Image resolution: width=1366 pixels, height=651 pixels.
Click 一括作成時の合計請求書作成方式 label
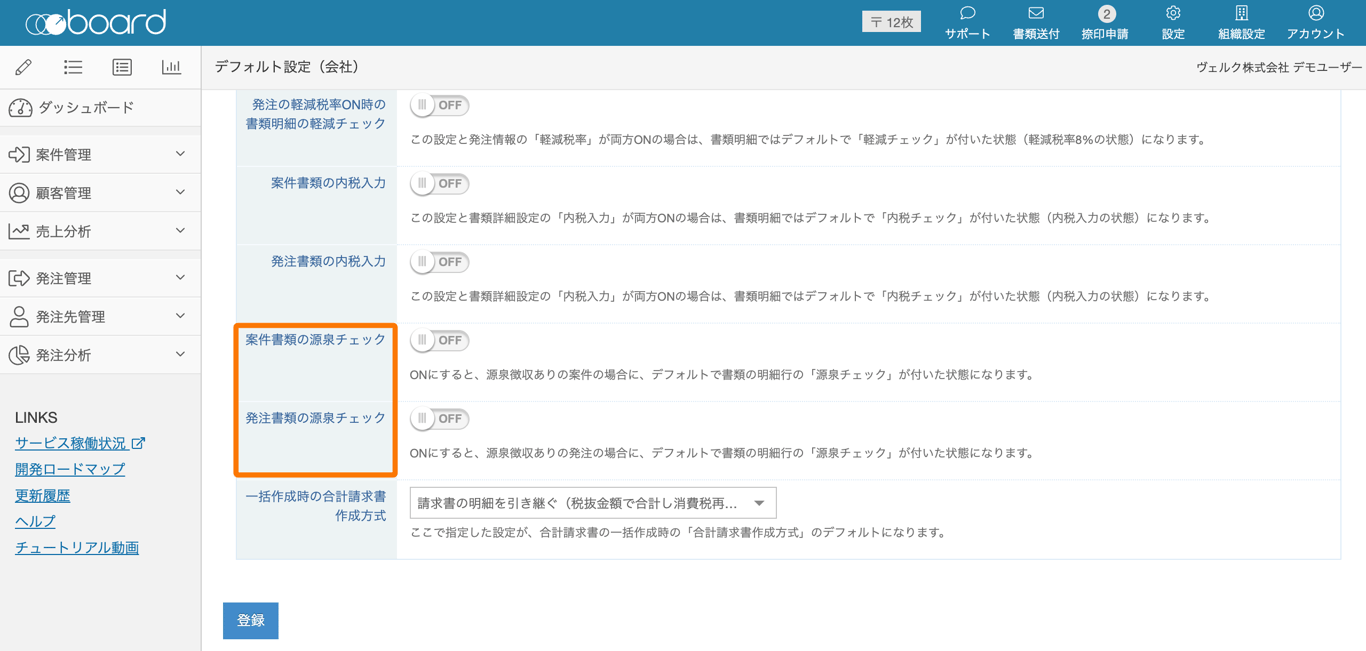(315, 506)
